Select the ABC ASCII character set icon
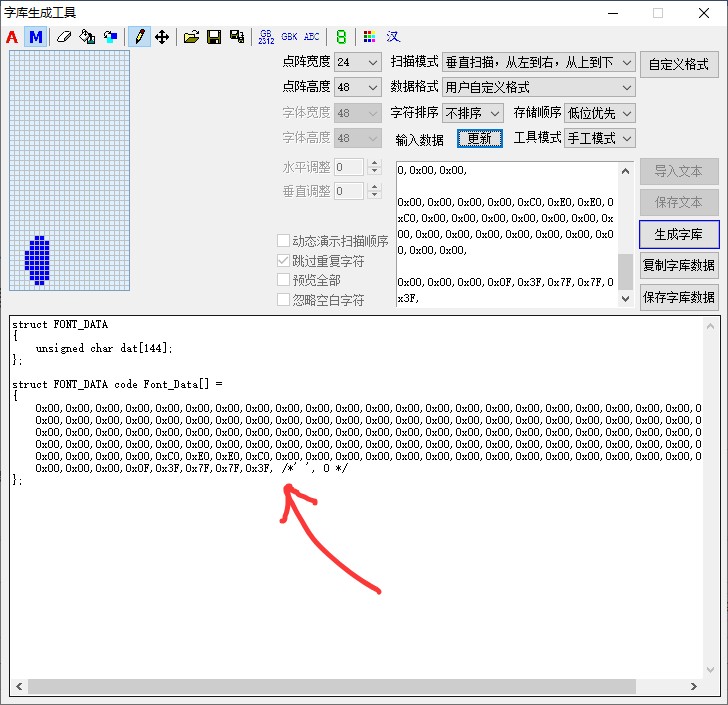 [x=312, y=37]
